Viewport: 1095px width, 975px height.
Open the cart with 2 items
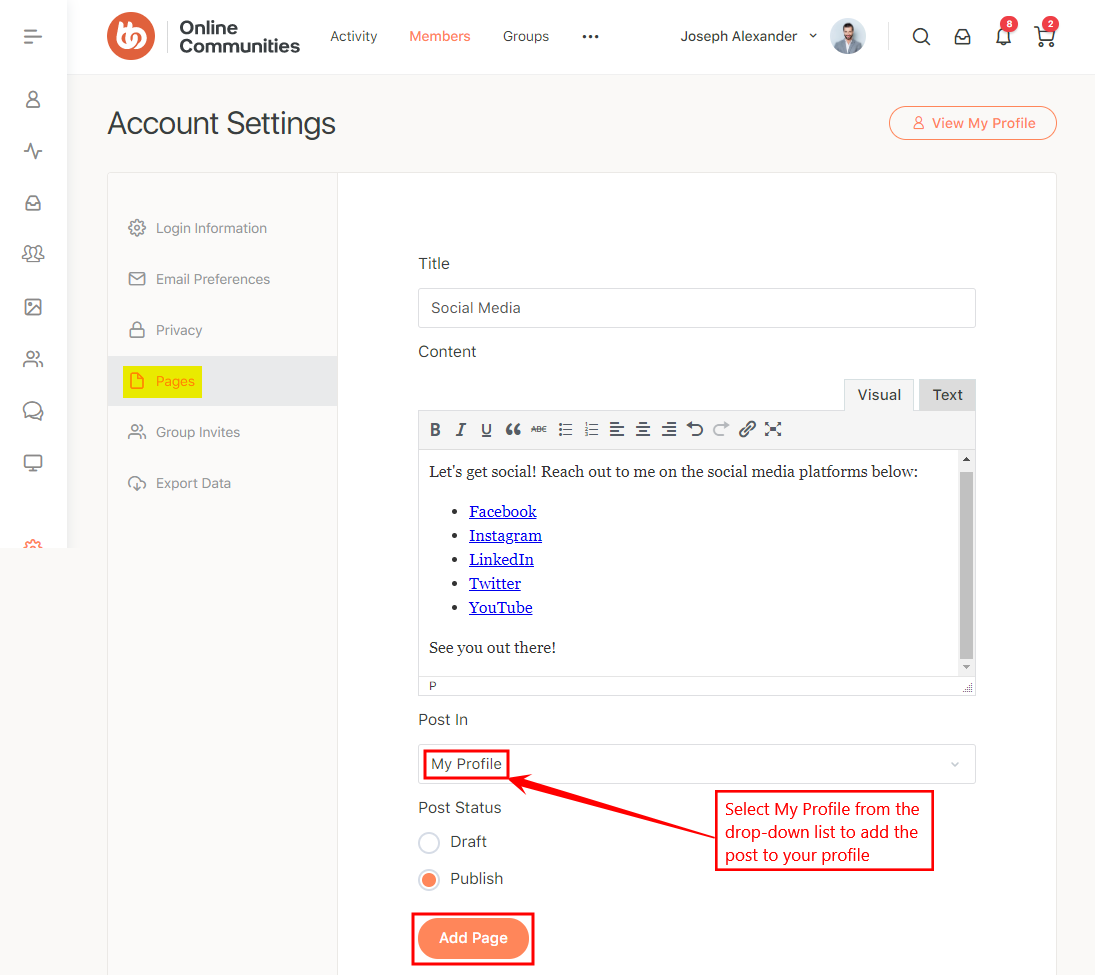(x=1044, y=36)
